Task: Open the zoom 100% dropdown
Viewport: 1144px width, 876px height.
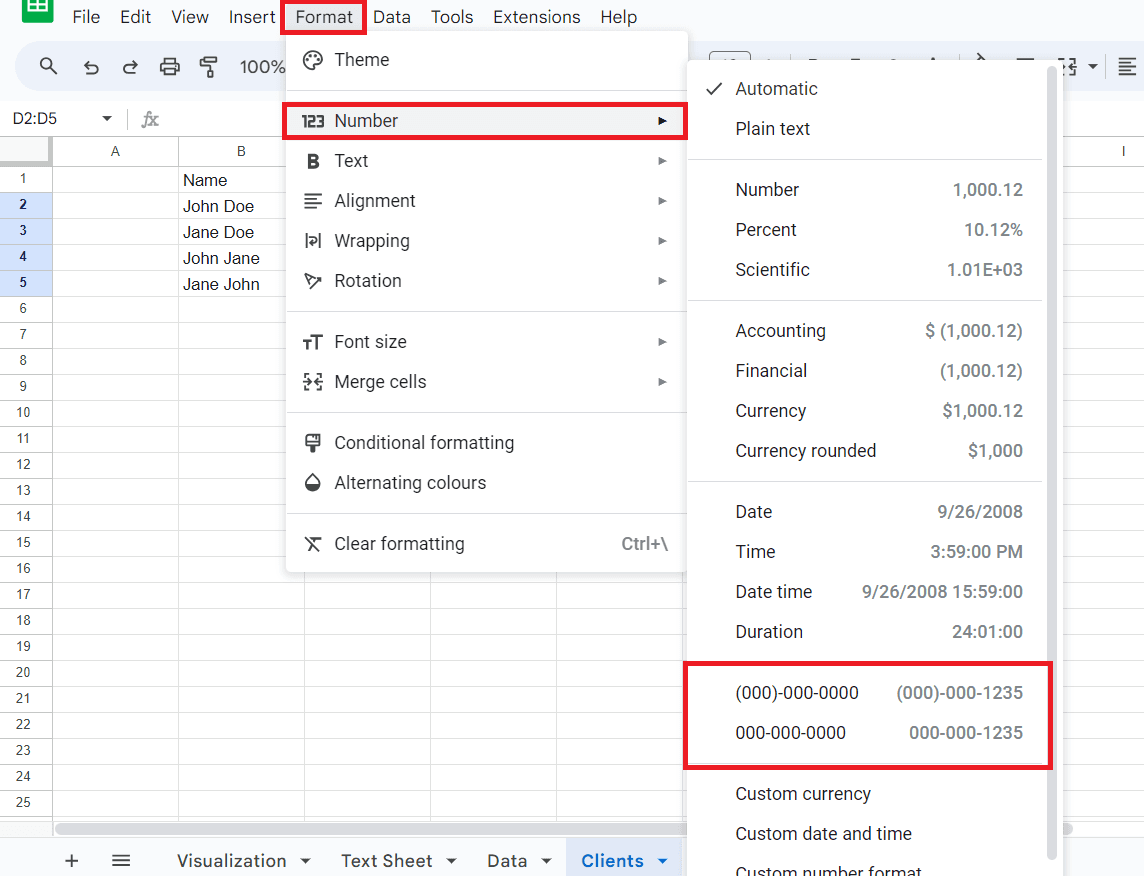Action: 262,67
